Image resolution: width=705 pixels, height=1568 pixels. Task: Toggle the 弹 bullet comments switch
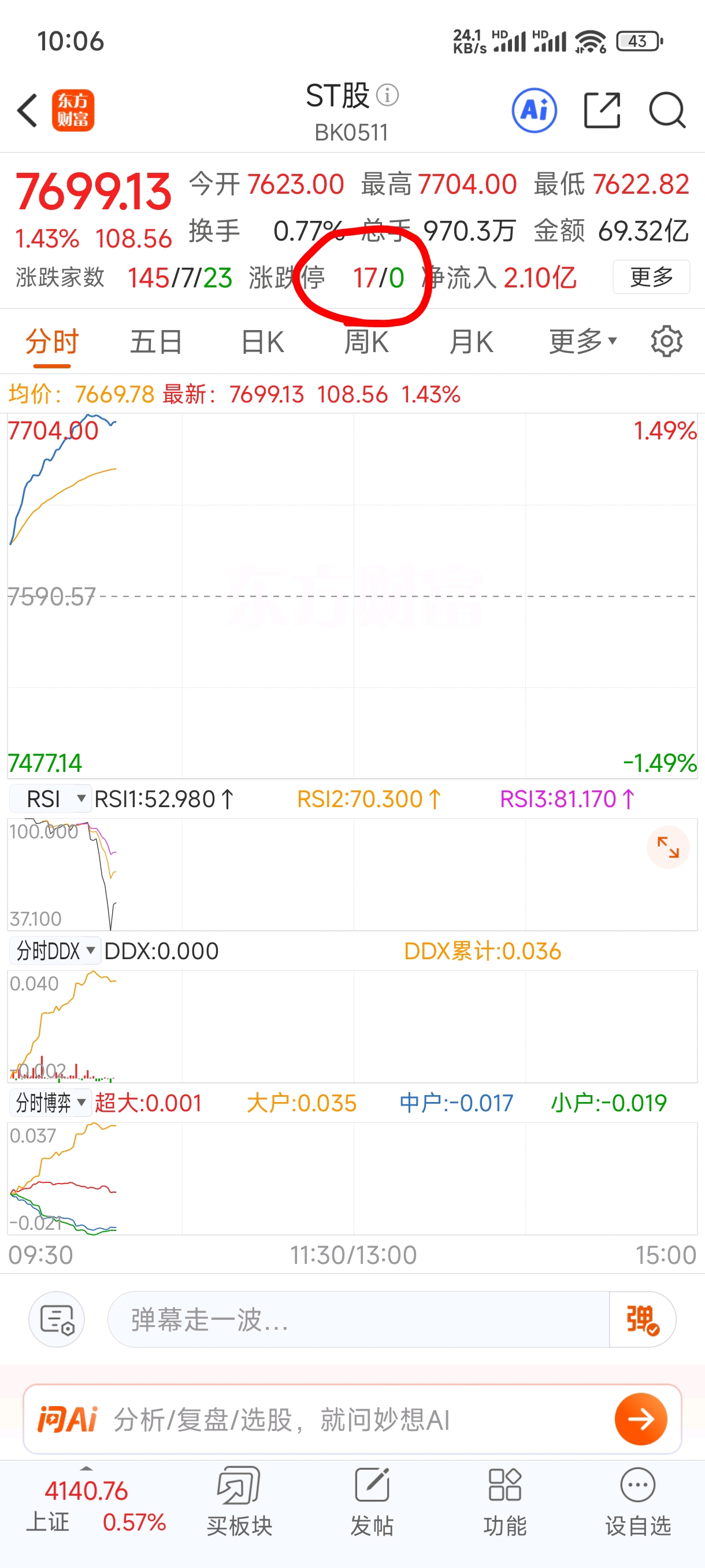(x=642, y=1319)
